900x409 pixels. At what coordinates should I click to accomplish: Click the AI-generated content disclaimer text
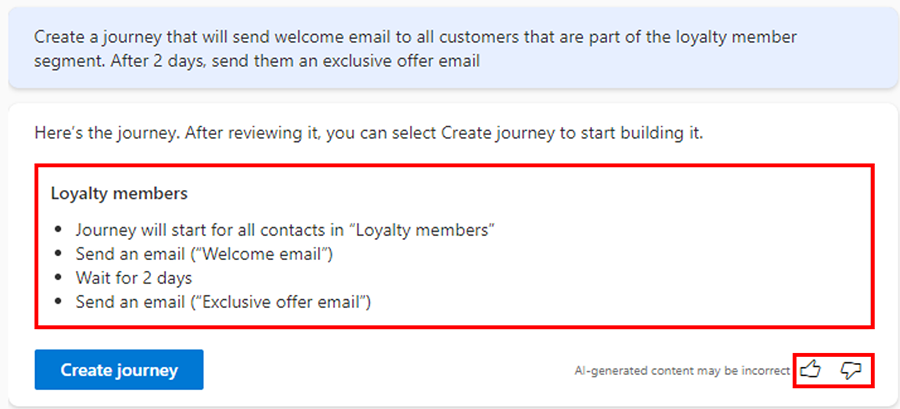681,371
